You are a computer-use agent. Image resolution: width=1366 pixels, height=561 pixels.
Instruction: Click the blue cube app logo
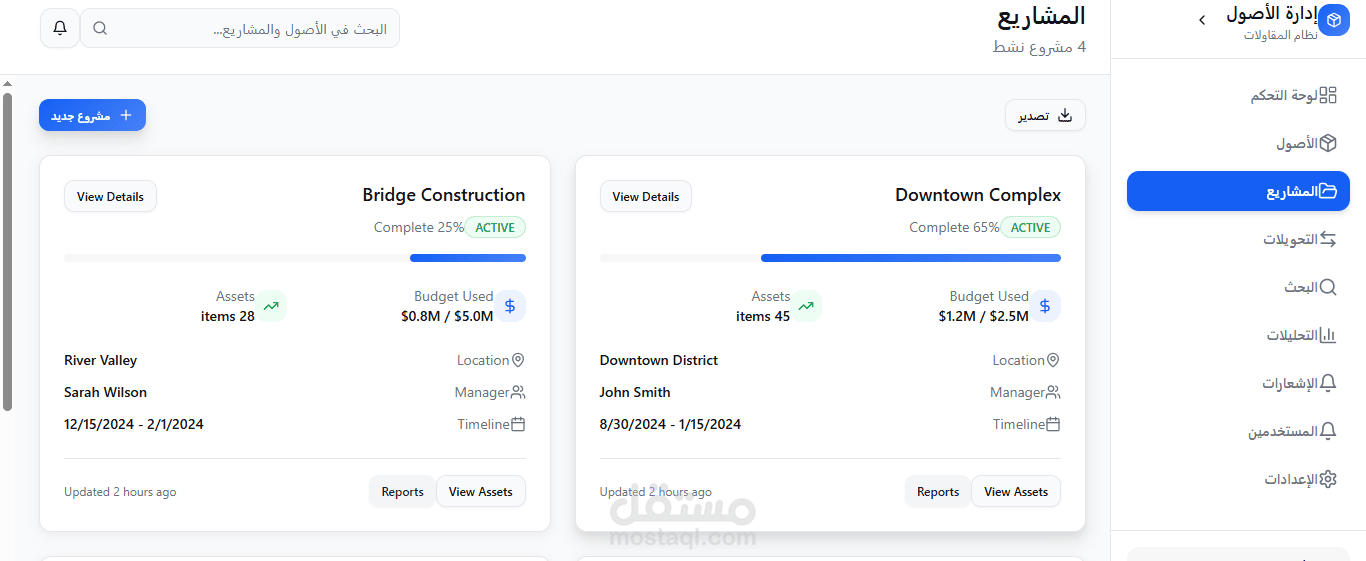click(1334, 20)
